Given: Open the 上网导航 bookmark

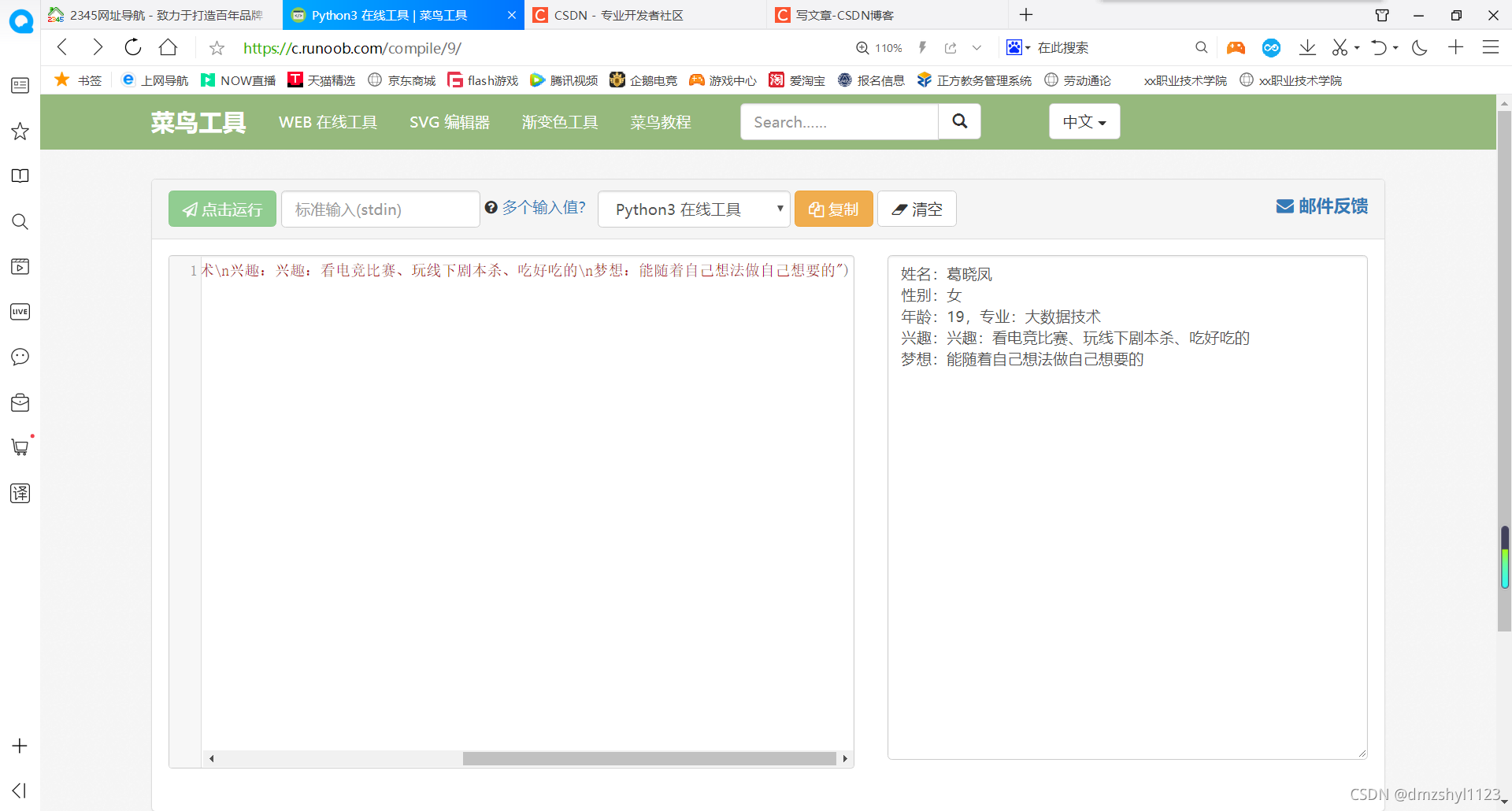Looking at the screenshot, I should click(x=155, y=80).
